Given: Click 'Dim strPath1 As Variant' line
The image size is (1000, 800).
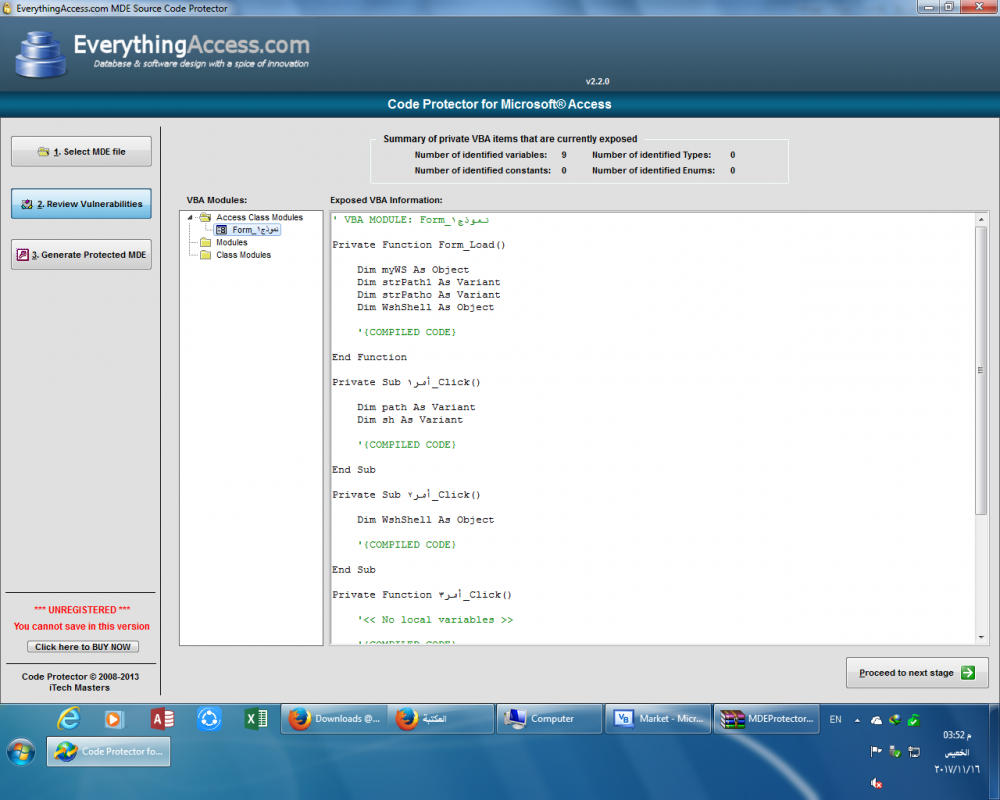Looking at the screenshot, I should (429, 282).
